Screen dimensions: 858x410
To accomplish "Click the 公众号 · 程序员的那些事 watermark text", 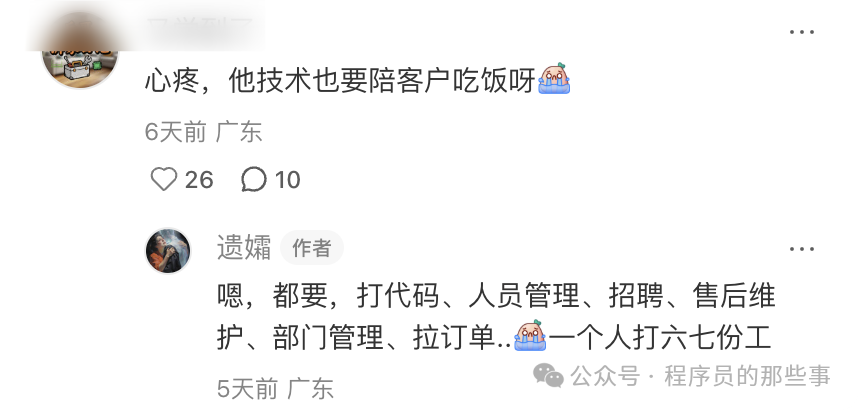I will pyautogui.click(x=700, y=376).
